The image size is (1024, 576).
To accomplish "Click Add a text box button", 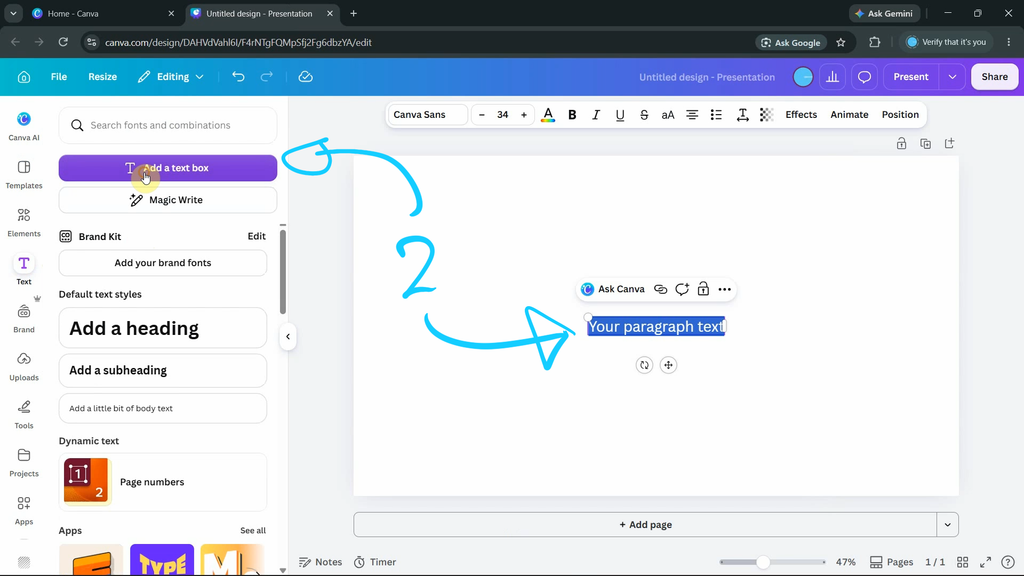I will (168, 168).
